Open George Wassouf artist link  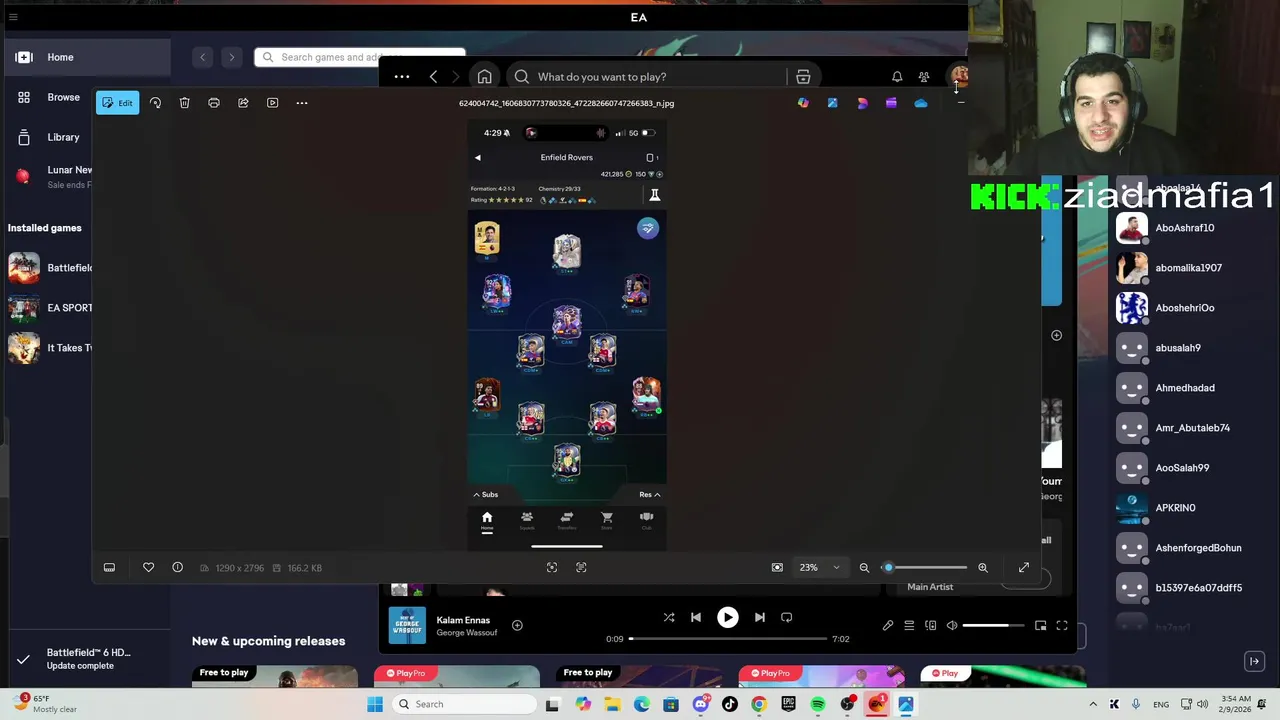466,633
